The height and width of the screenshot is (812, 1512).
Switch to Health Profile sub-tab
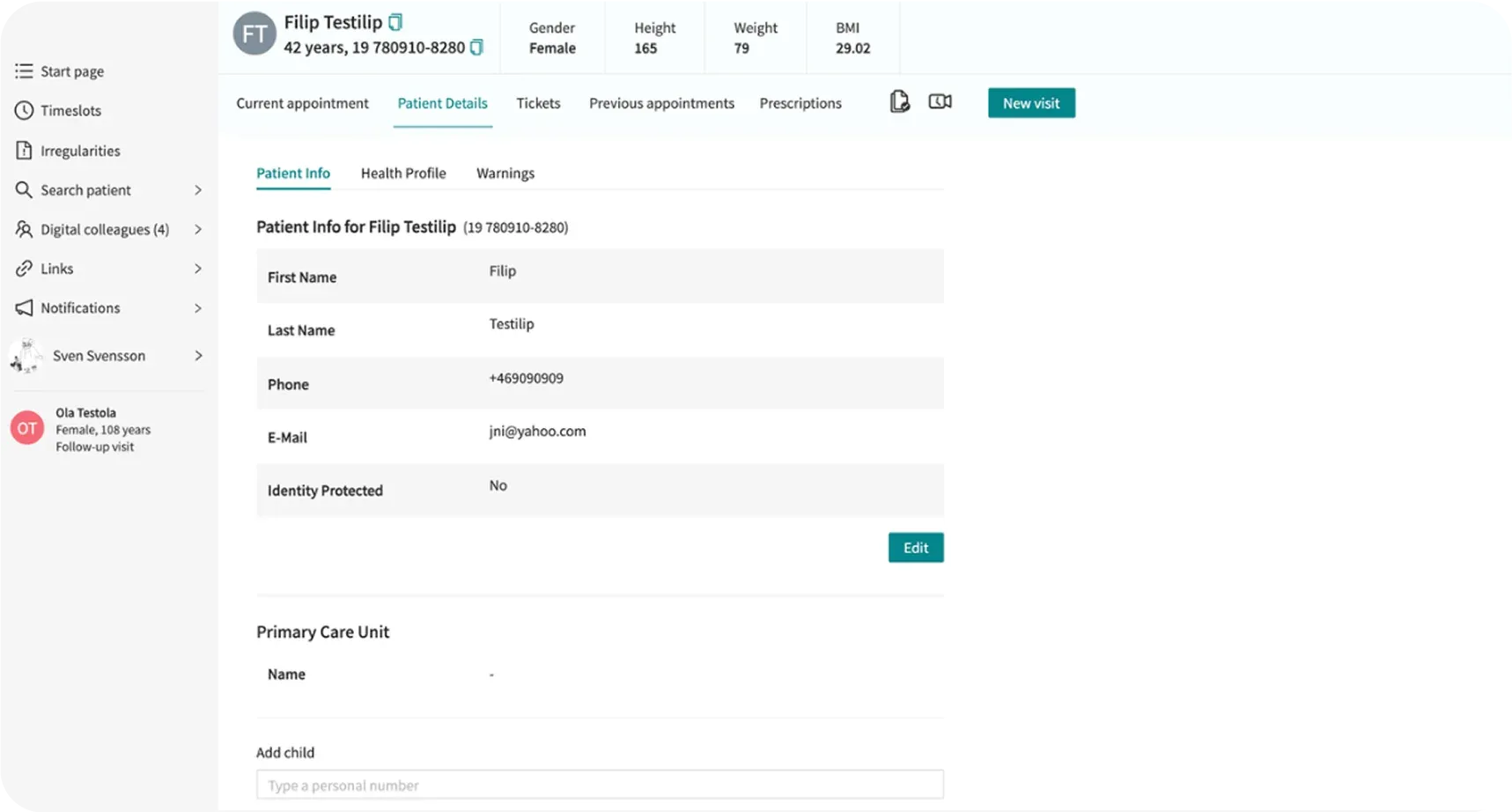tap(403, 173)
